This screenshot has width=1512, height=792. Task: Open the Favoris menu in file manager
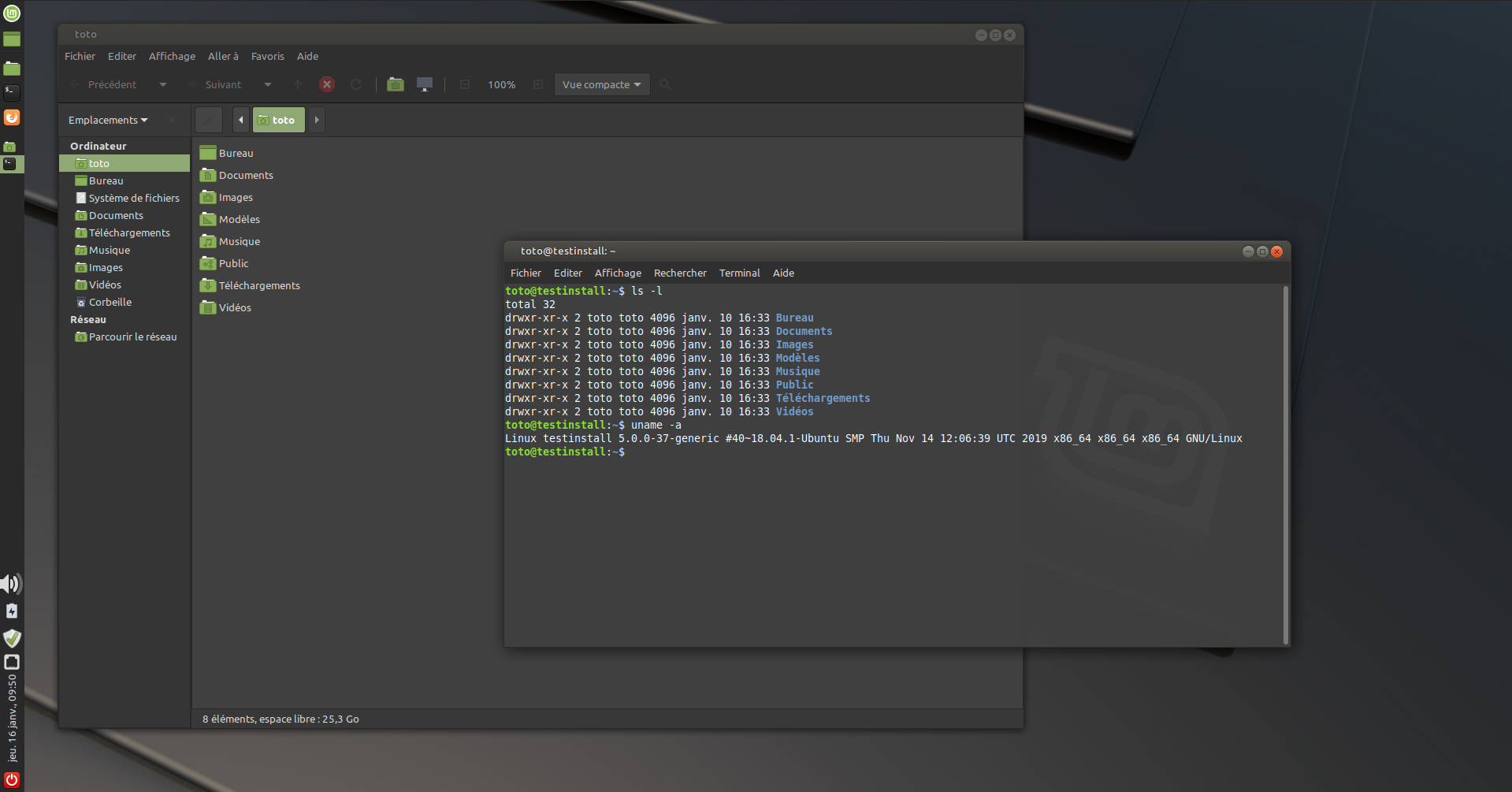coord(267,56)
